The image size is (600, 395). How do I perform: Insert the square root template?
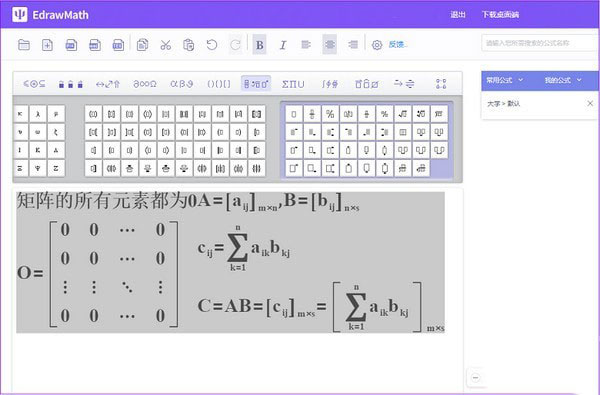pos(403,114)
